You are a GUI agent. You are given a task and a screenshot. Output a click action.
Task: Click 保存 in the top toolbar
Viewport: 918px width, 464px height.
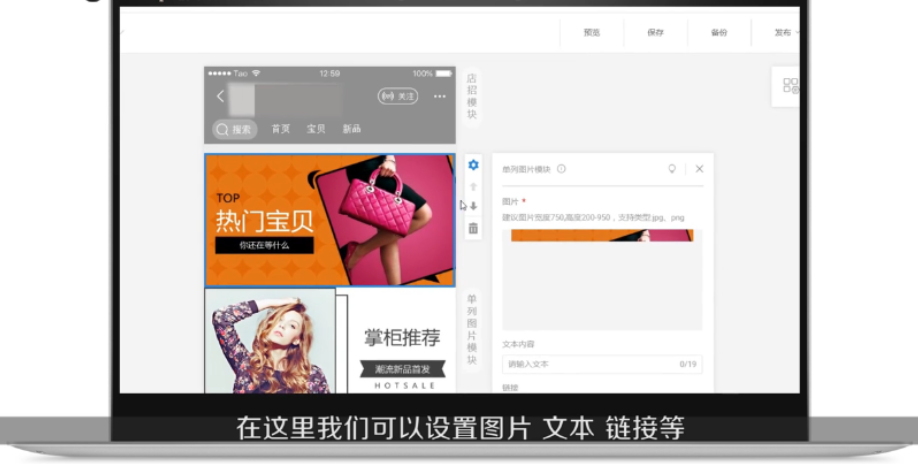[656, 33]
